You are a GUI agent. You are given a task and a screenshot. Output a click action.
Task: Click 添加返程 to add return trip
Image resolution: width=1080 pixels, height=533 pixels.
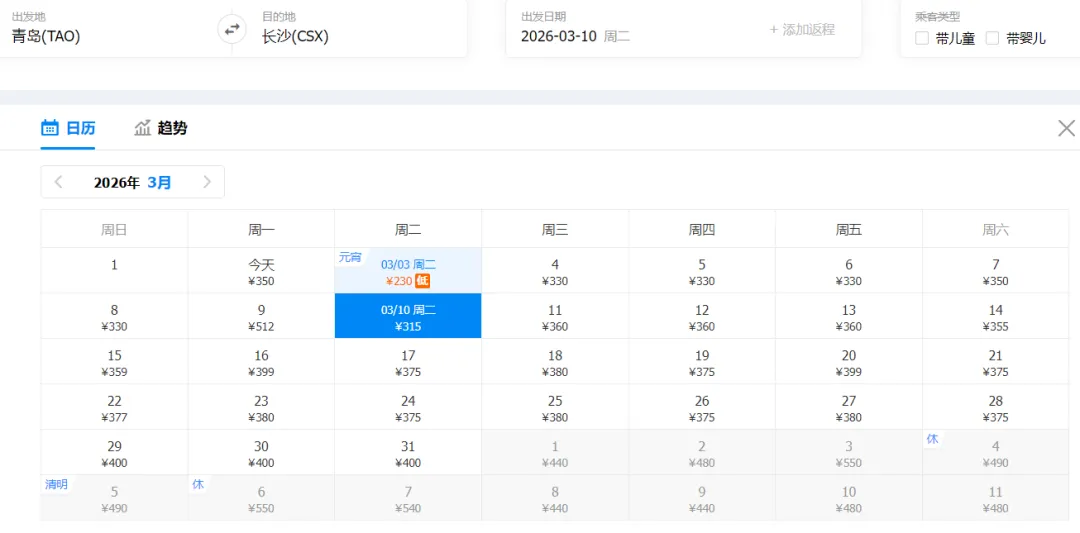tap(802, 30)
